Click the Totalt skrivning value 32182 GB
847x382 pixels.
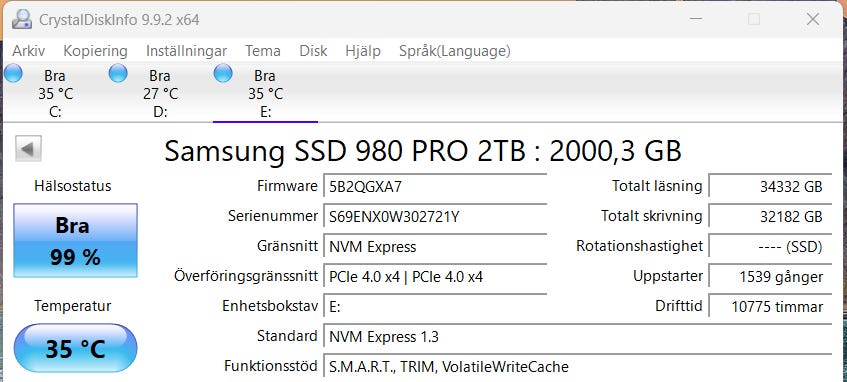coord(770,217)
